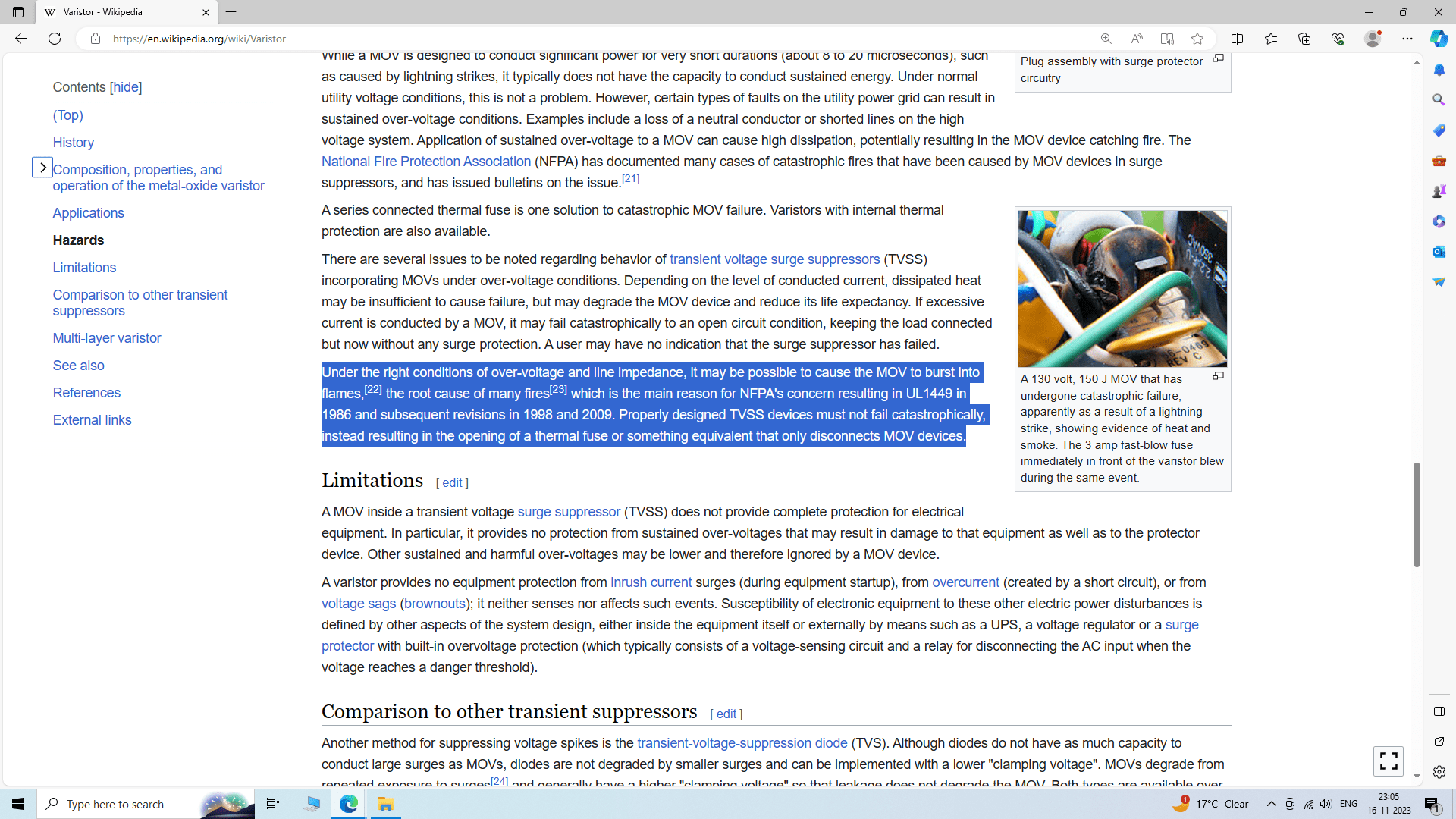Click the address bar URL

coord(199,39)
